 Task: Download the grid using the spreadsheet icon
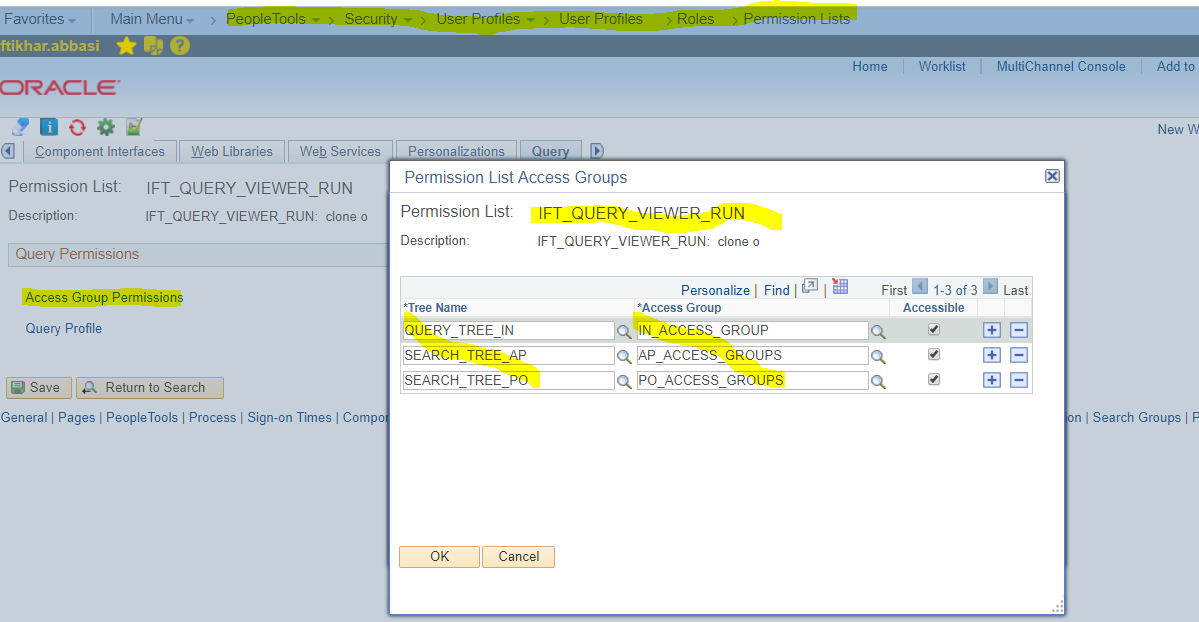coord(840,288)
